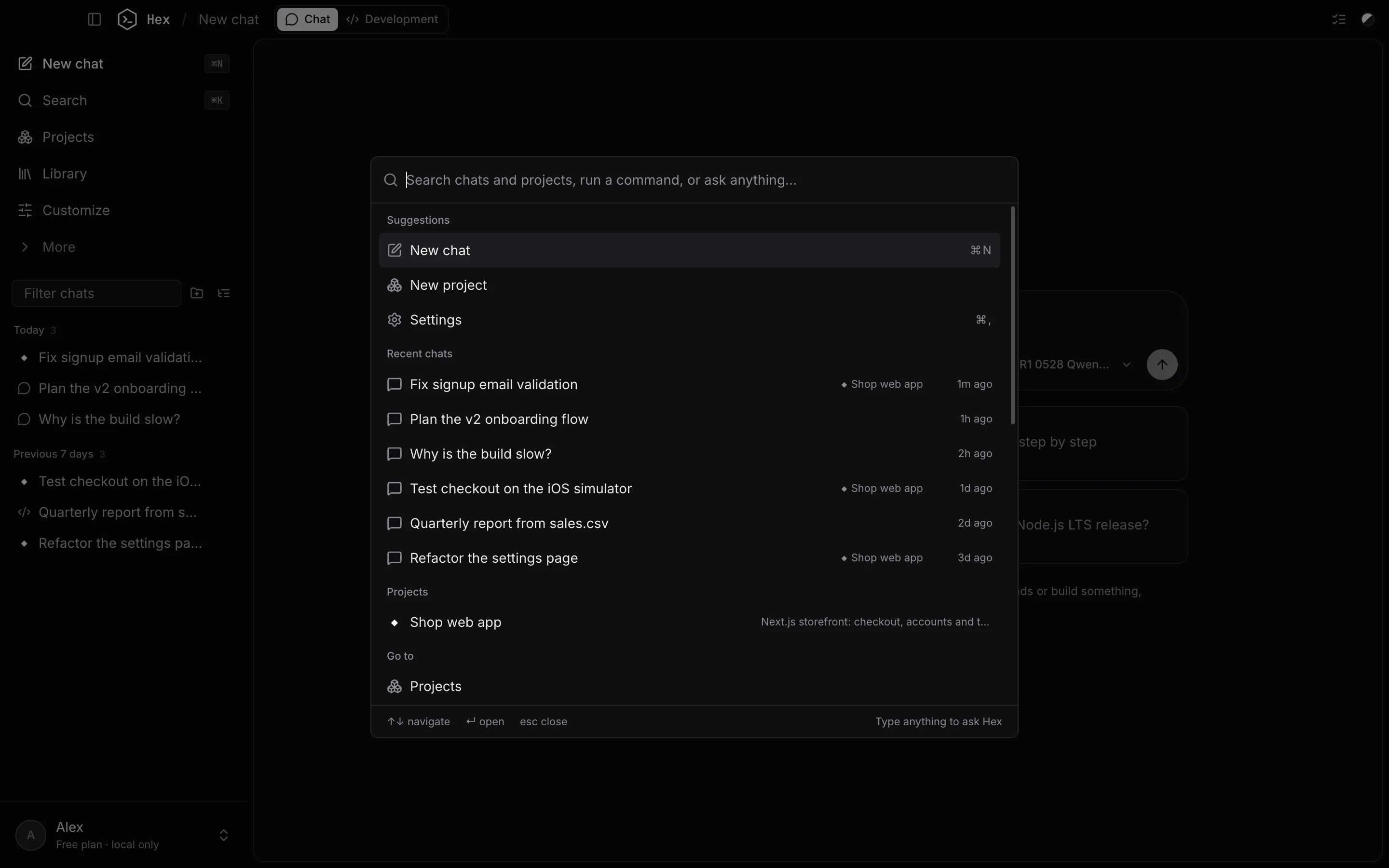Click the list view icon beside Filter chats
The height and width of the screenshot is (868, 1389).
pyautogui.click(x=224, y=293)
